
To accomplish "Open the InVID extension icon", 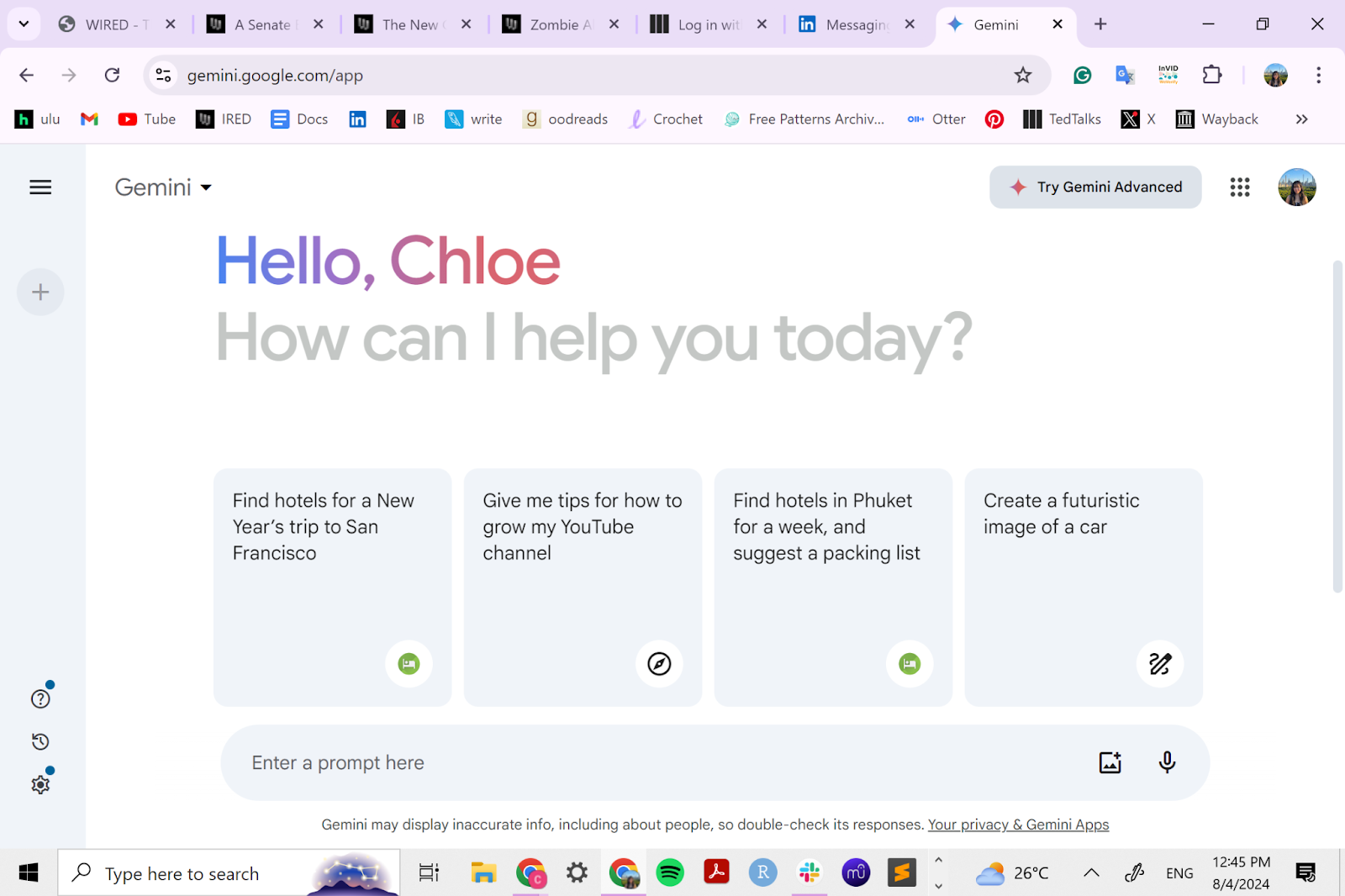I will click(1168, 75).
